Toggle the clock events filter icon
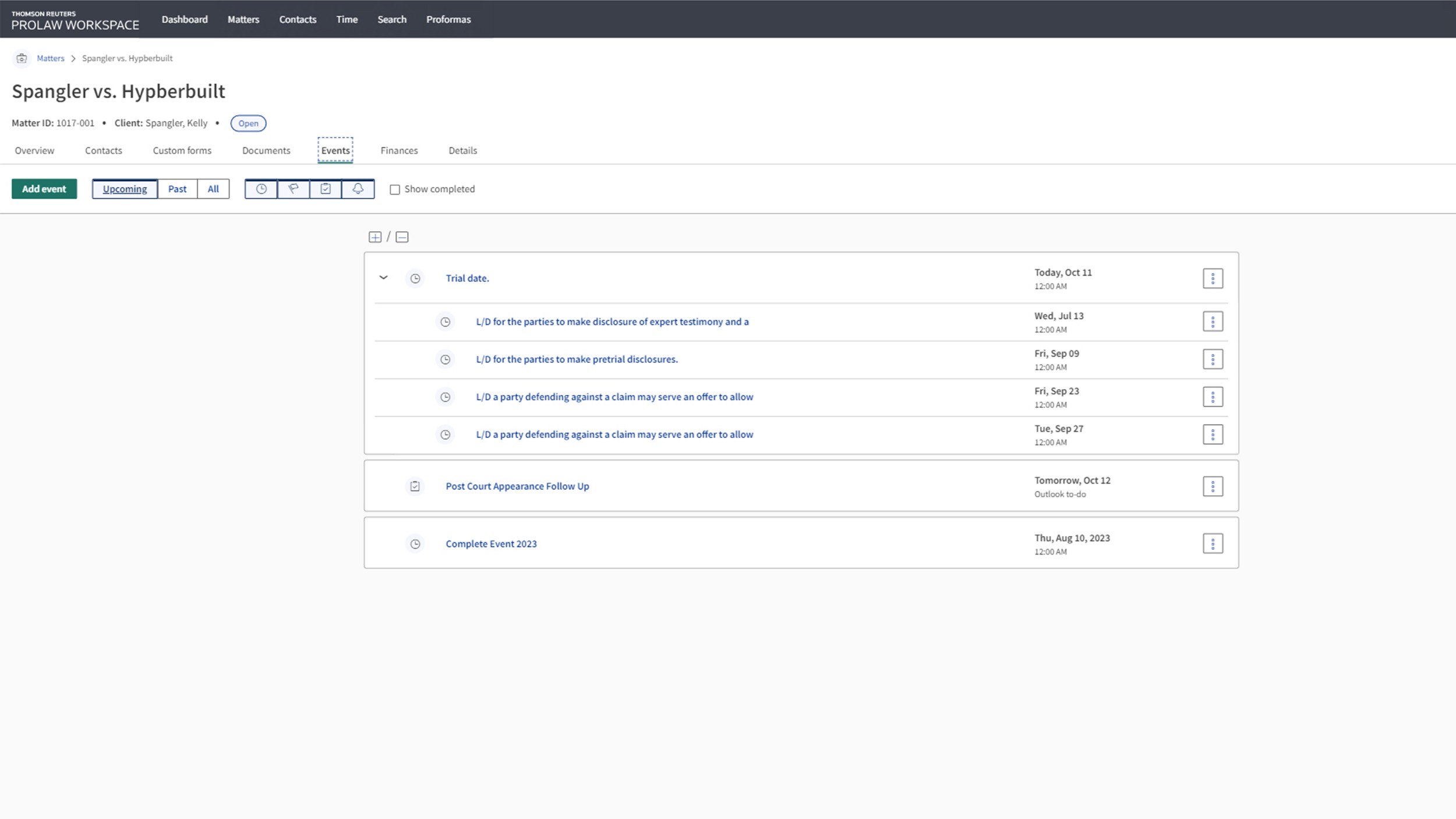 tap(261, 189)
